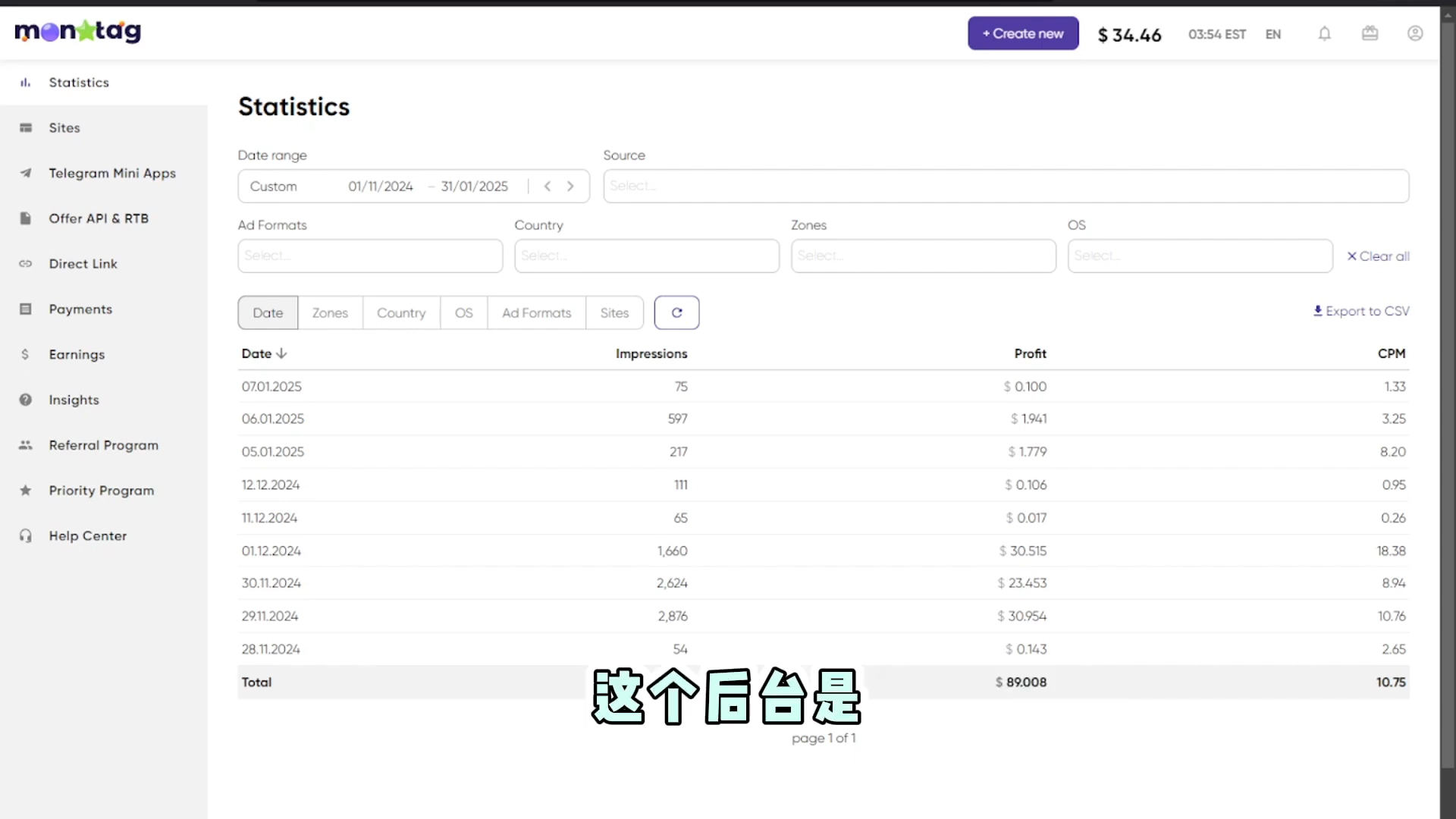Click the Statistics bar-chart sidebar icon
This screenshot has height=819, width=1456.
[26, 83]
